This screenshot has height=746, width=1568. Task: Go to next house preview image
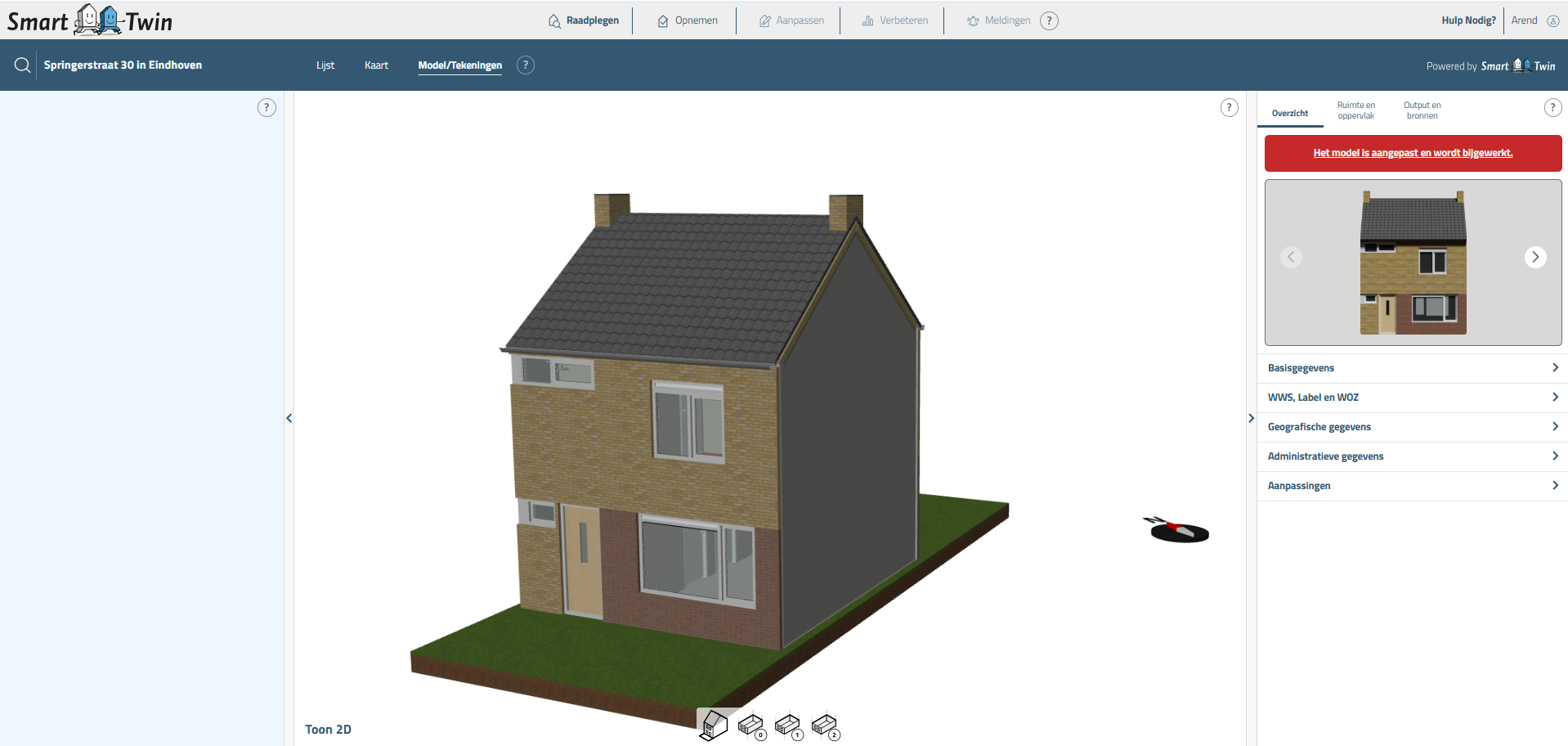point(1534,257)
